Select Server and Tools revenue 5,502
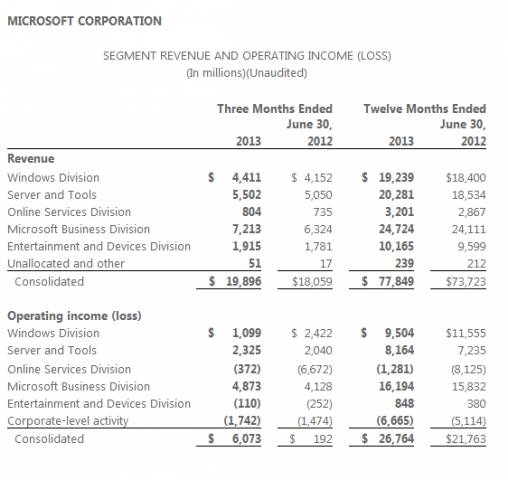The image size is (508, 480). tap(246, 195)
